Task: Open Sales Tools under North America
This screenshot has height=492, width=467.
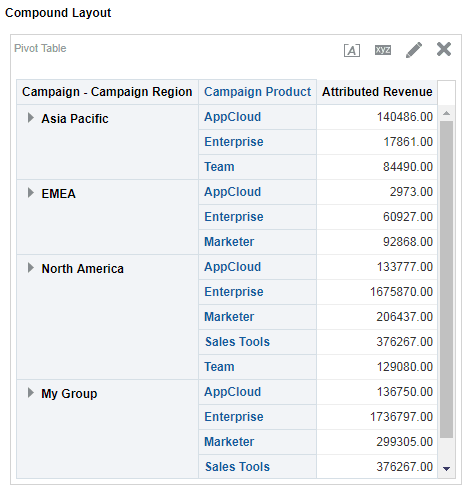Action: [x=237, y=342]
